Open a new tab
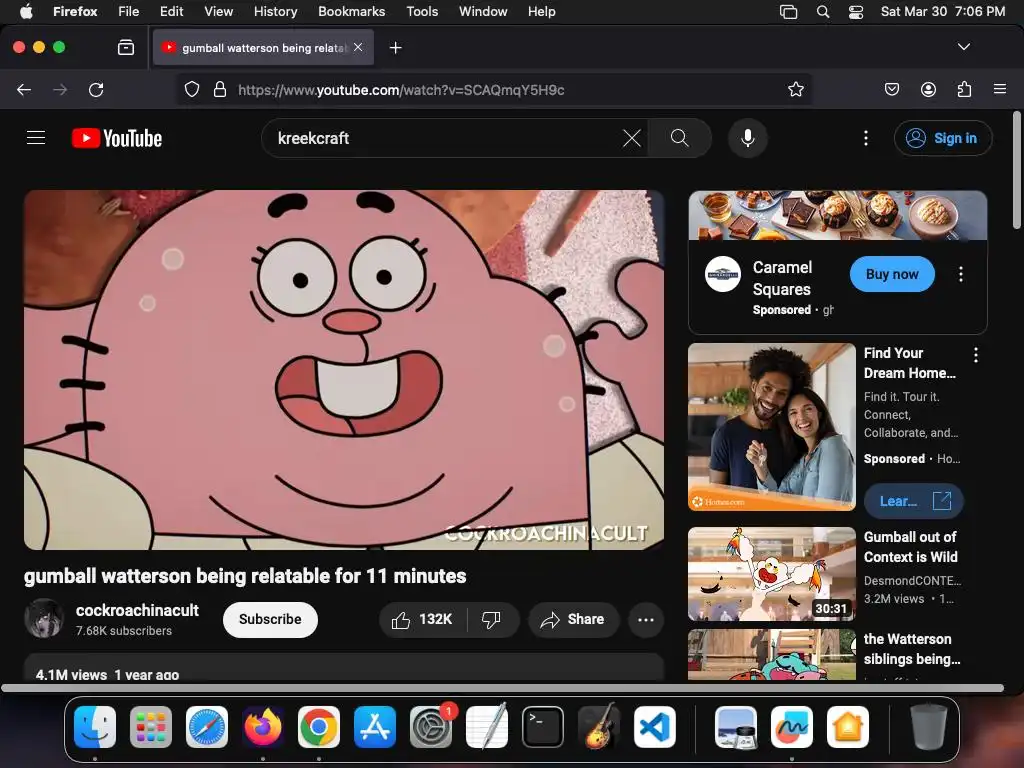1024x768 pixels. pyautogui.click(x=395, y=48)
